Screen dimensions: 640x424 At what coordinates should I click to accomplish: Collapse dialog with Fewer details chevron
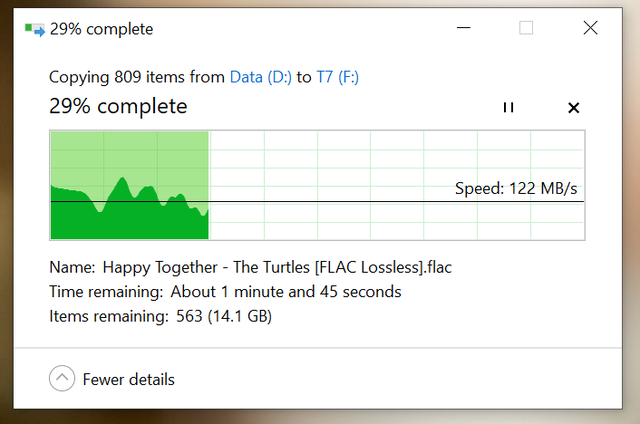point(62,378)
